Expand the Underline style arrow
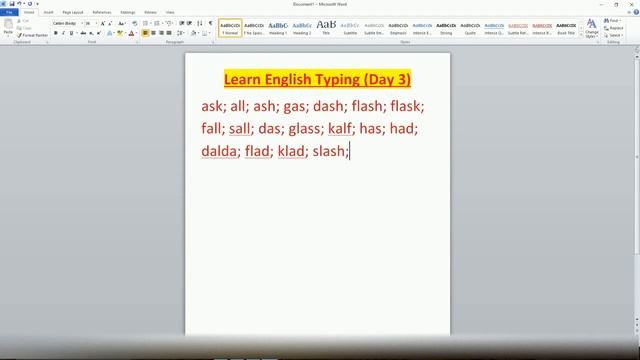 click(77, 33)
